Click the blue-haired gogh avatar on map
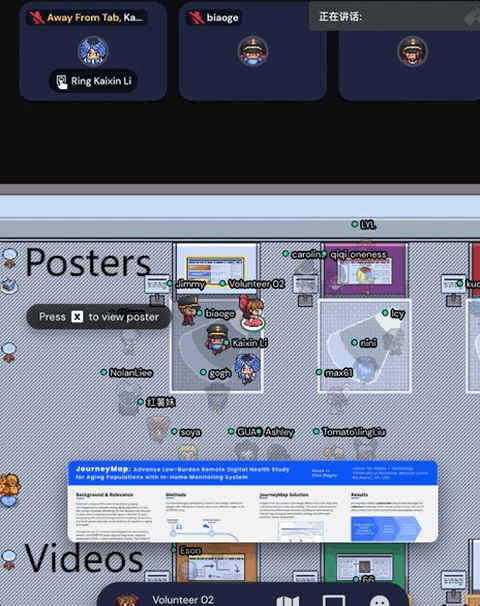This screenshot has height=606, width=480. click(247, 369)
